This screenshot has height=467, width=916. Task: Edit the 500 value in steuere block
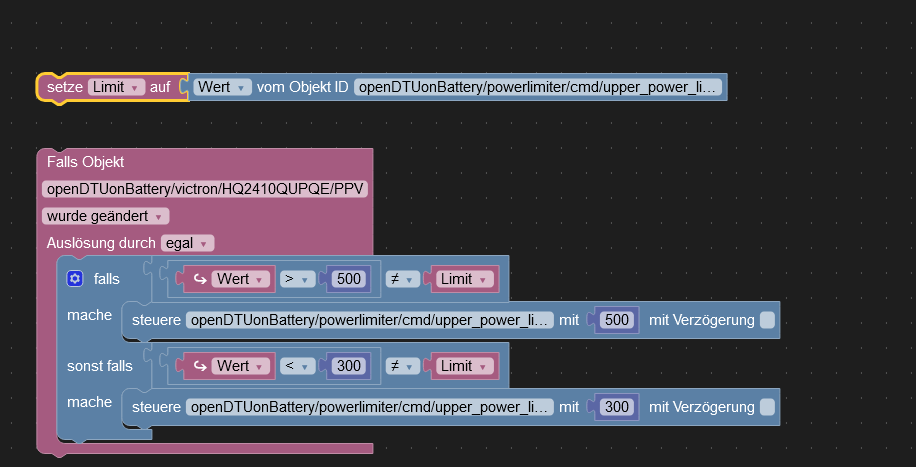pos(617,320)
